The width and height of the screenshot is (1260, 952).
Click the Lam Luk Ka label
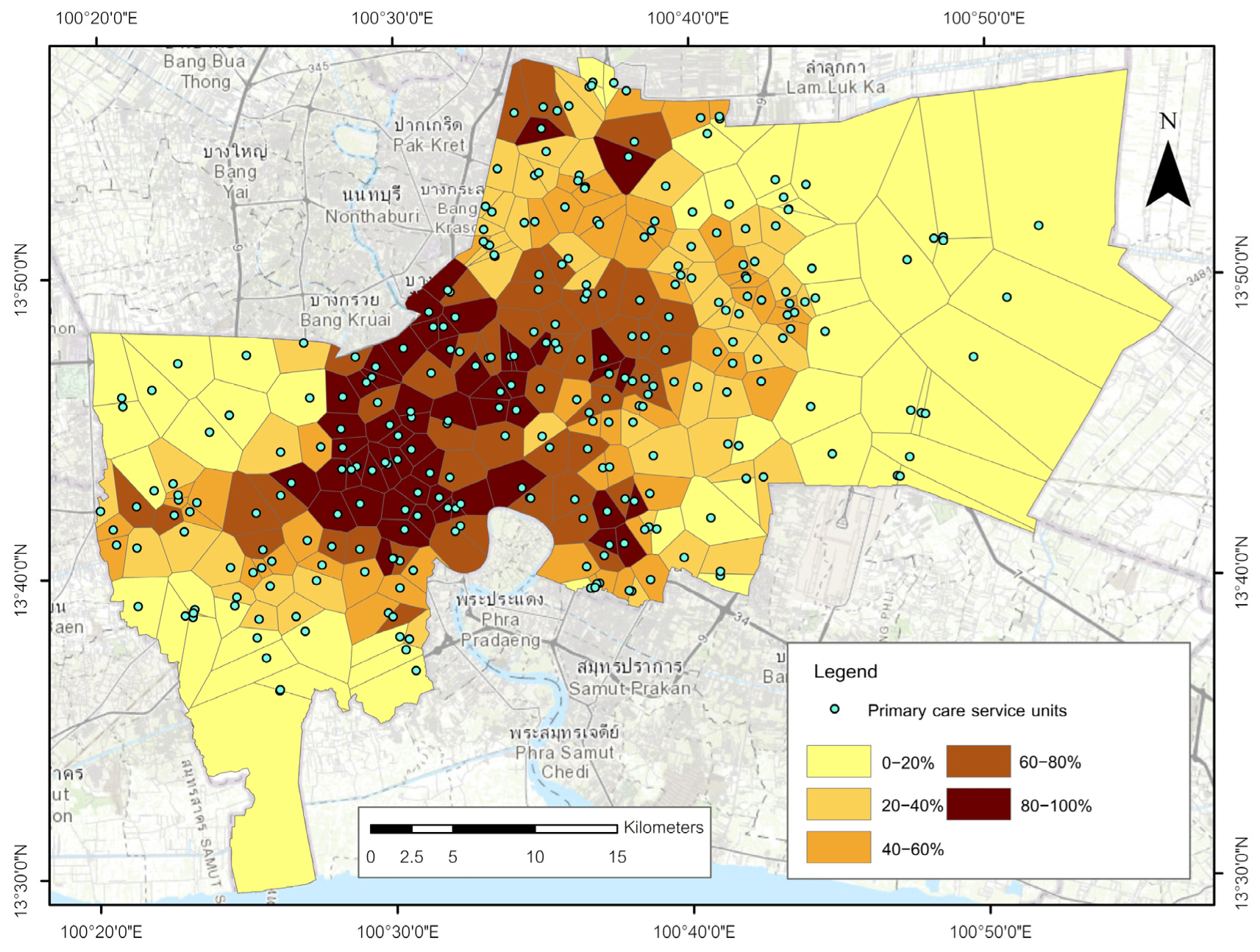[x=836, y=87]
